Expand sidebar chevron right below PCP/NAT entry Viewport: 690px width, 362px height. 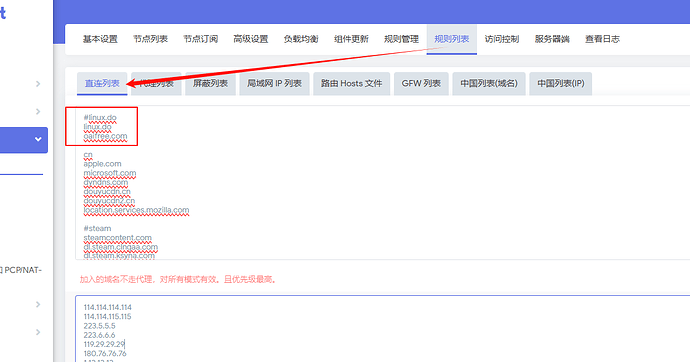pos(38,304)
